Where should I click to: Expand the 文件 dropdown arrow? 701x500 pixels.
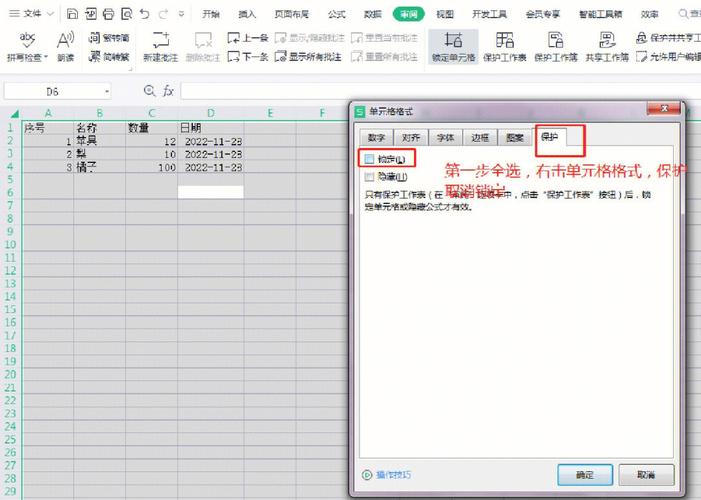click(50, 14)
